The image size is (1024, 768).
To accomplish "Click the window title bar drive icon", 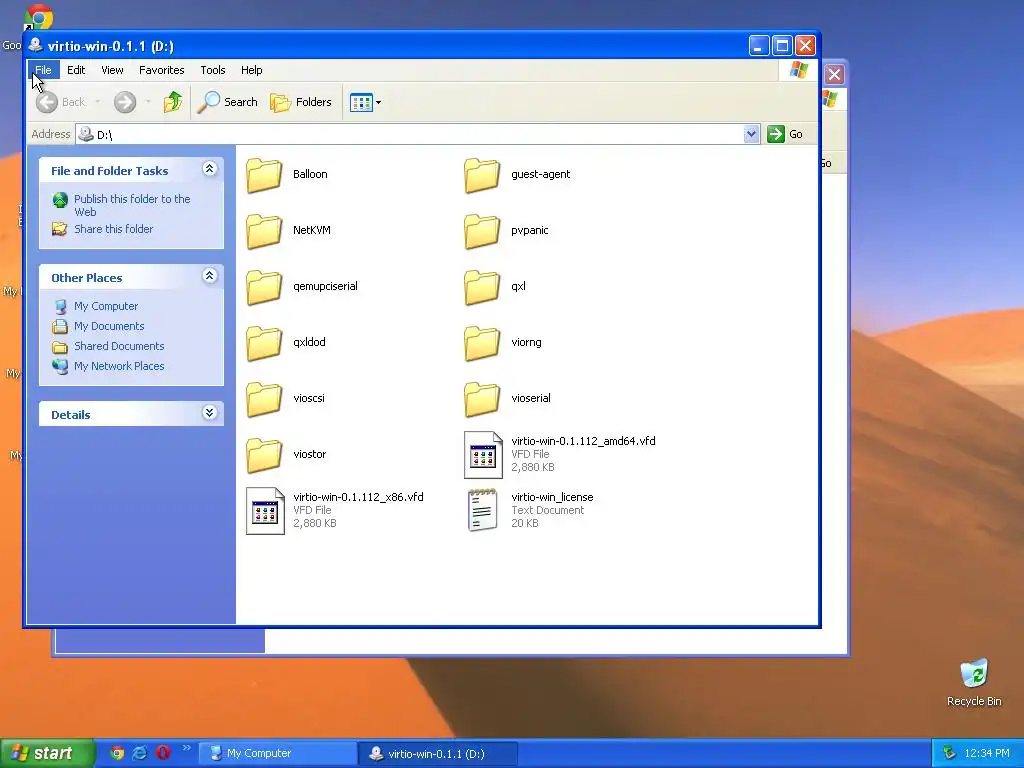I will pyautogui.click(x=35, y=45).
